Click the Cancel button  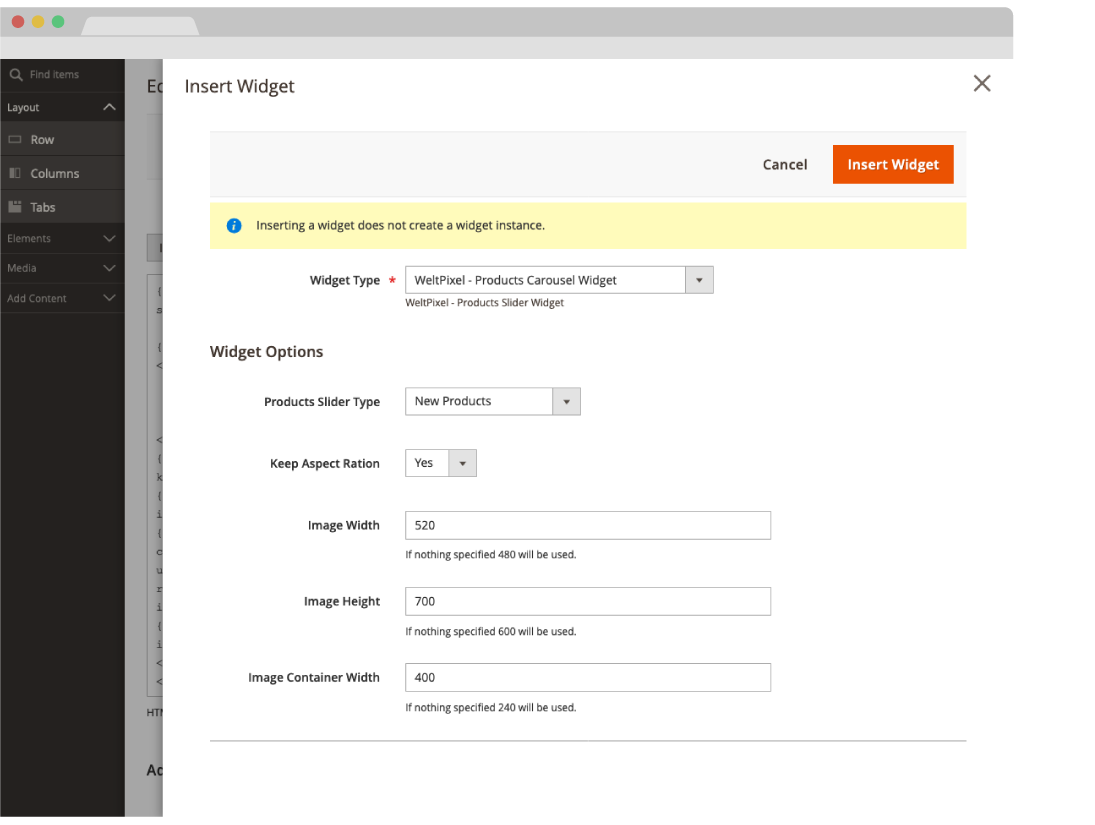pyautogui.click(x=784, y=165)
